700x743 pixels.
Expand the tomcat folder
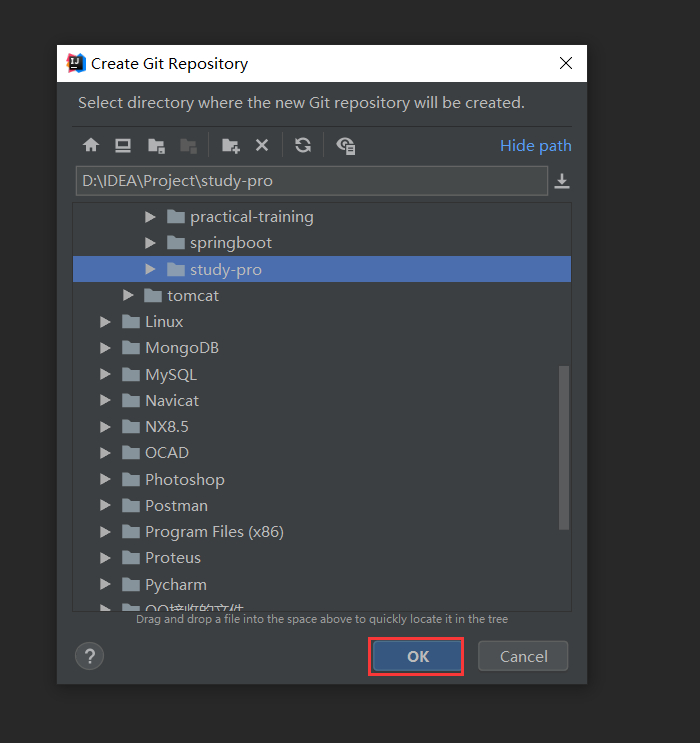pos(128,296)
